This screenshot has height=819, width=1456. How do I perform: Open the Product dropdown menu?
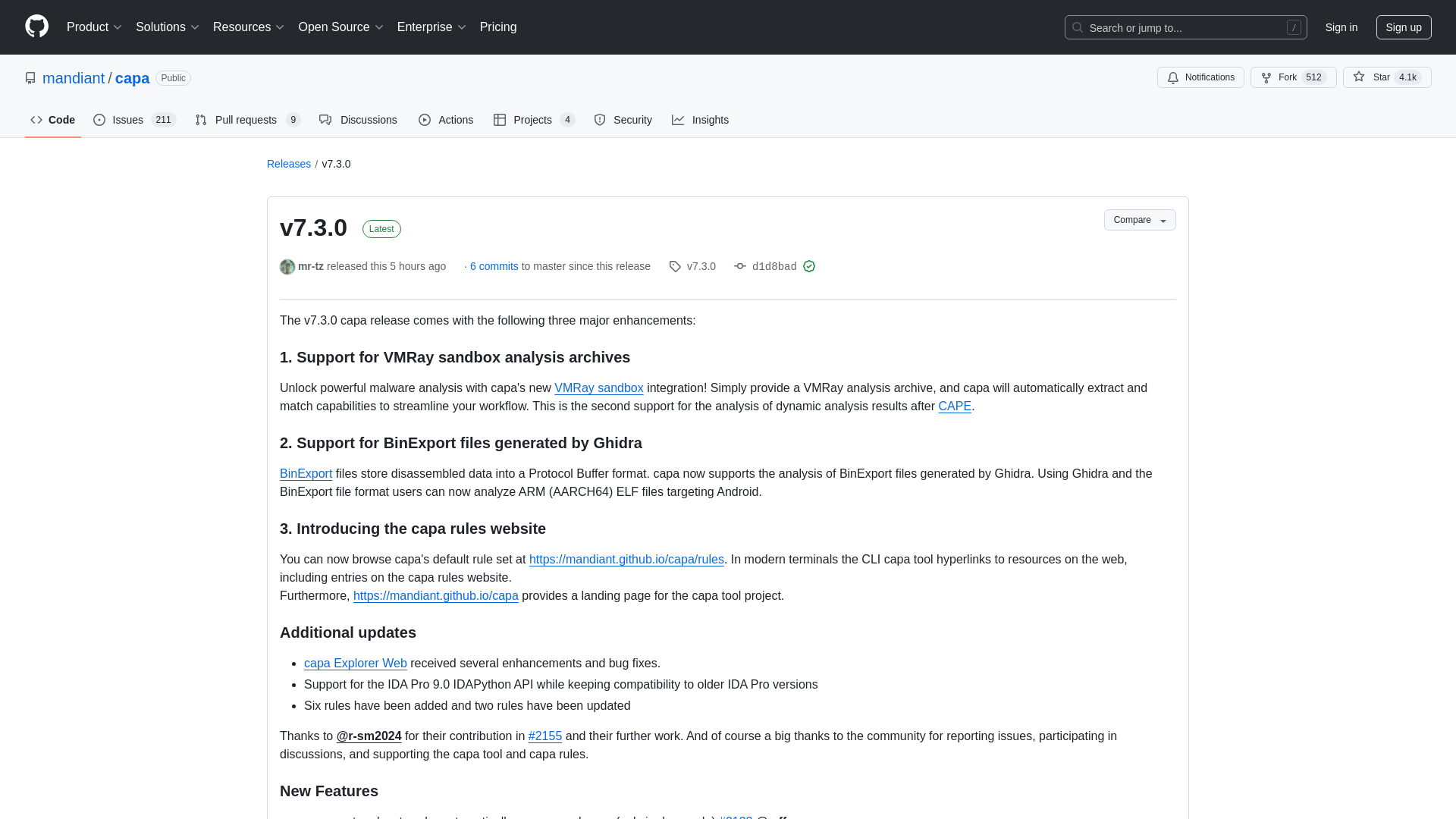click(x=94, y=27)
